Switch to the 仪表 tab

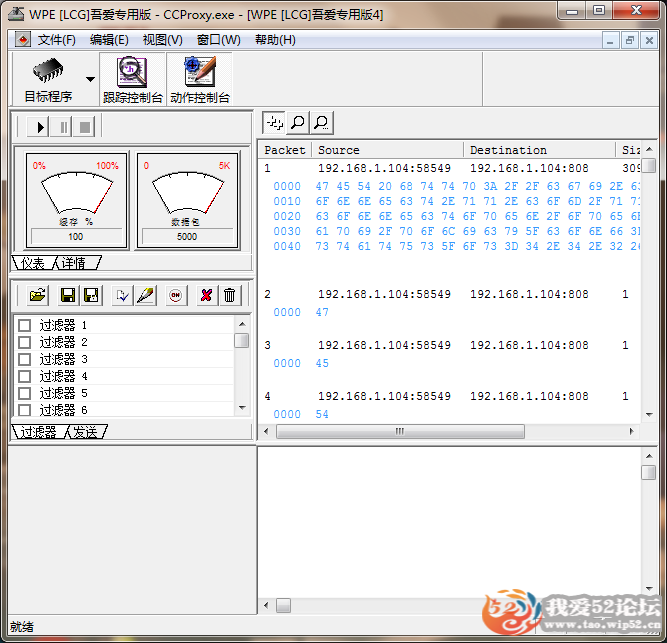tap(33, 263)
